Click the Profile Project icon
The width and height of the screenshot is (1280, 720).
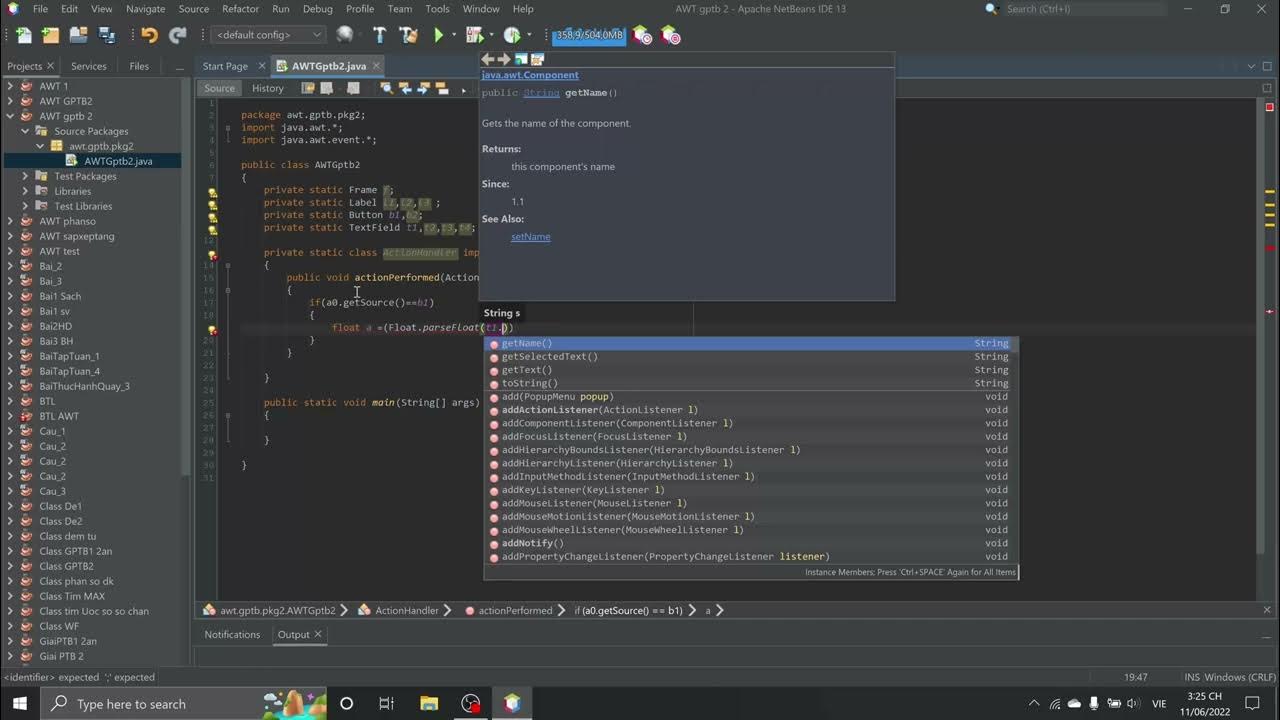click(512, 35)
